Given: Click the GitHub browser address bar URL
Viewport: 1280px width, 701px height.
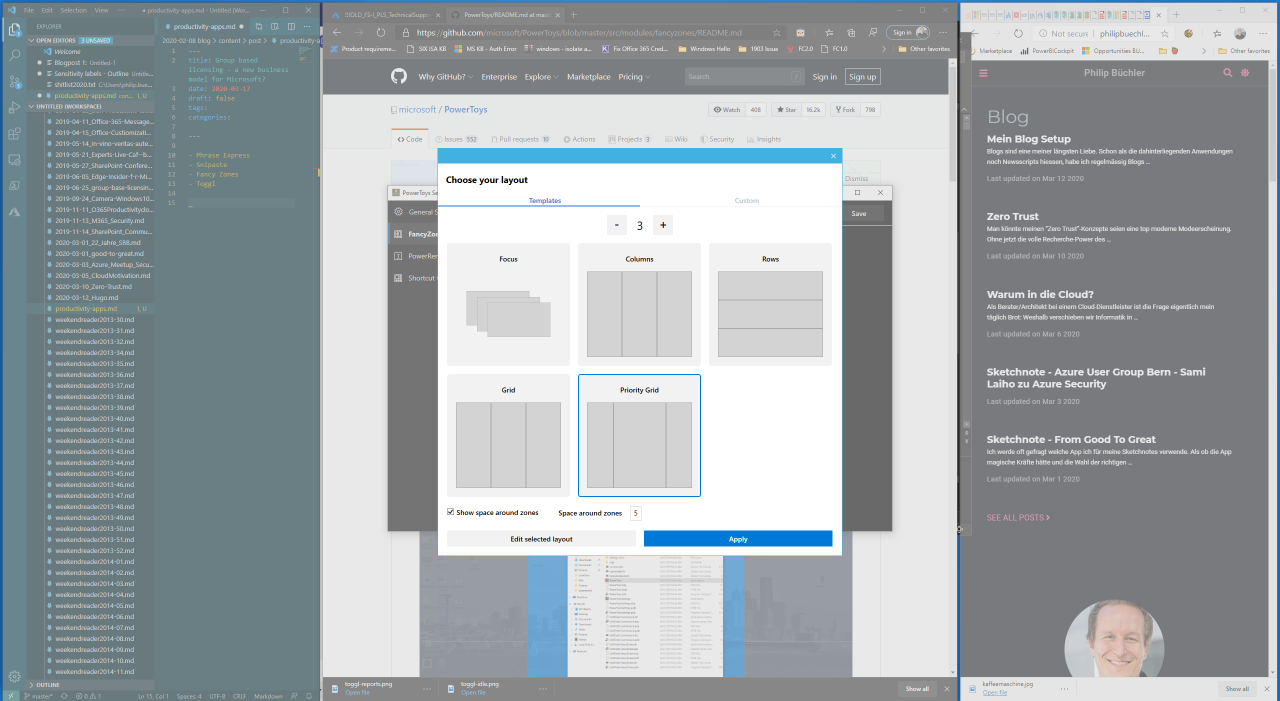Looking at the screenshot, I should pos(581,32).
